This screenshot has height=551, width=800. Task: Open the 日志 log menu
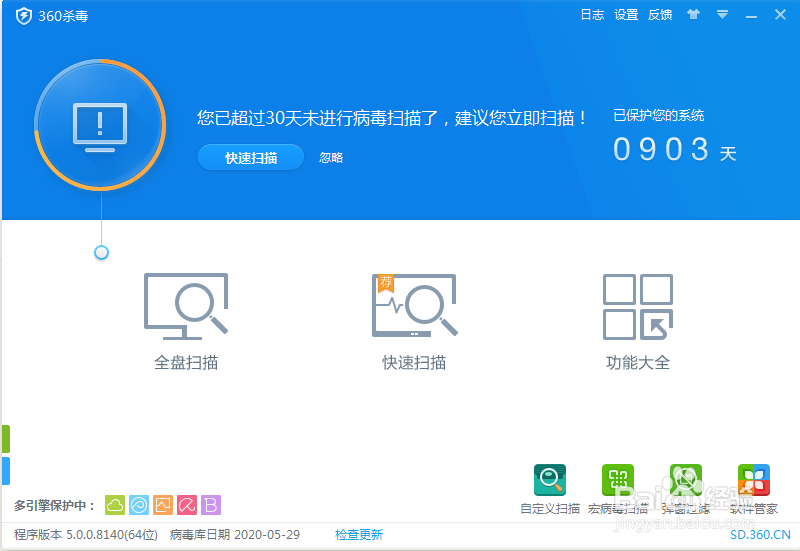592,15
